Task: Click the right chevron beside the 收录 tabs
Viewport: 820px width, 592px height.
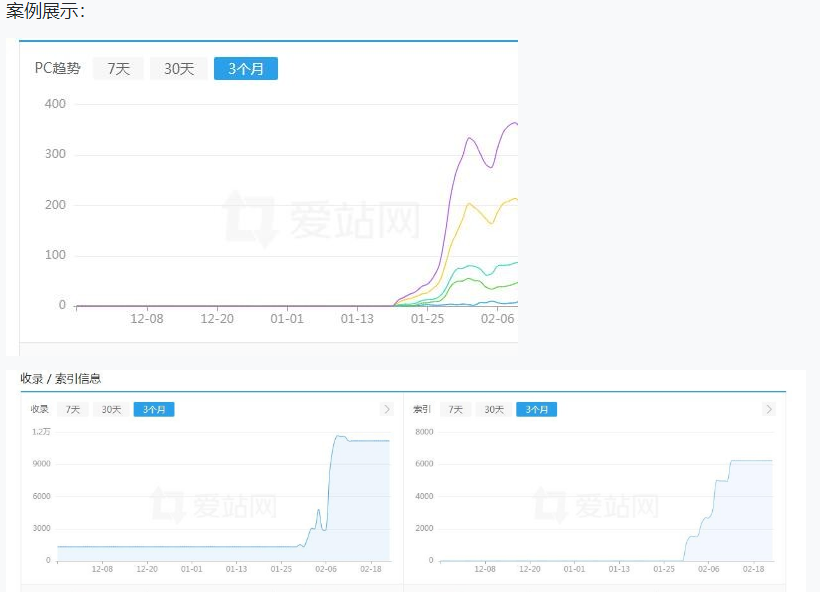Action: (387, 409)
